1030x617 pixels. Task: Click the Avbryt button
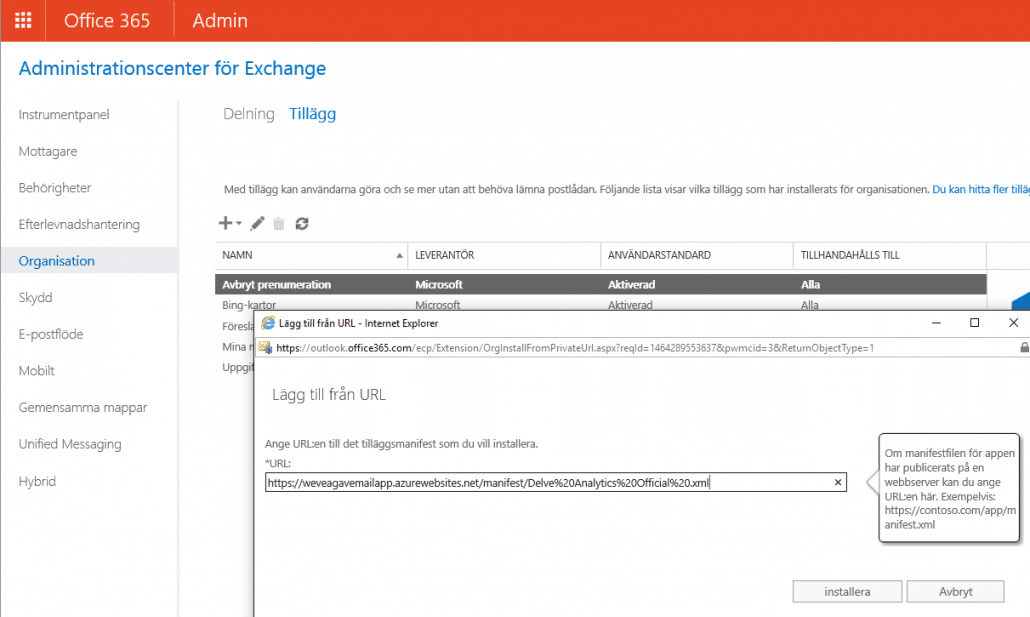point(955,592)
